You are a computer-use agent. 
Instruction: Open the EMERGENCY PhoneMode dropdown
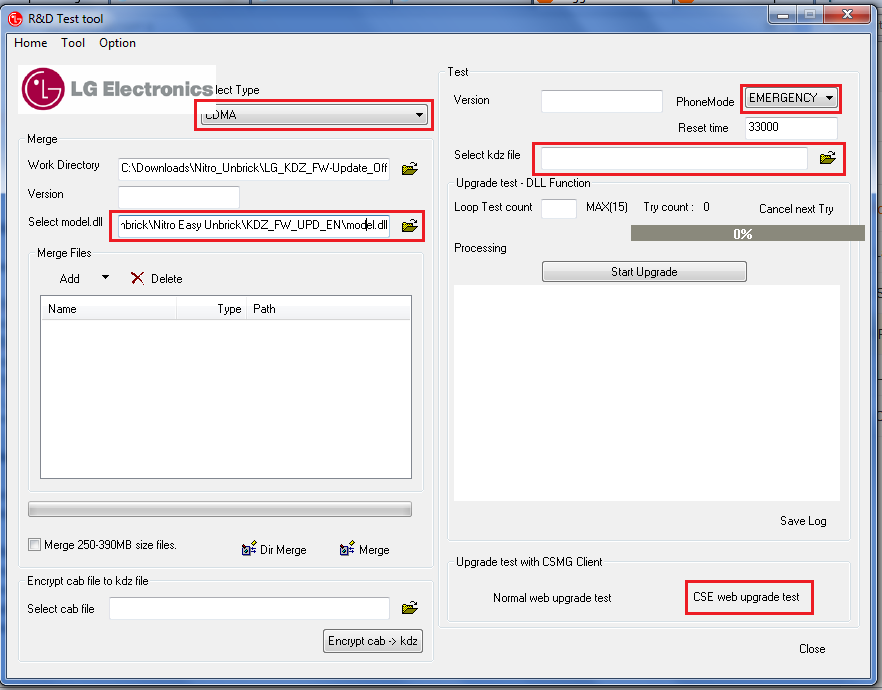point(830,97)
